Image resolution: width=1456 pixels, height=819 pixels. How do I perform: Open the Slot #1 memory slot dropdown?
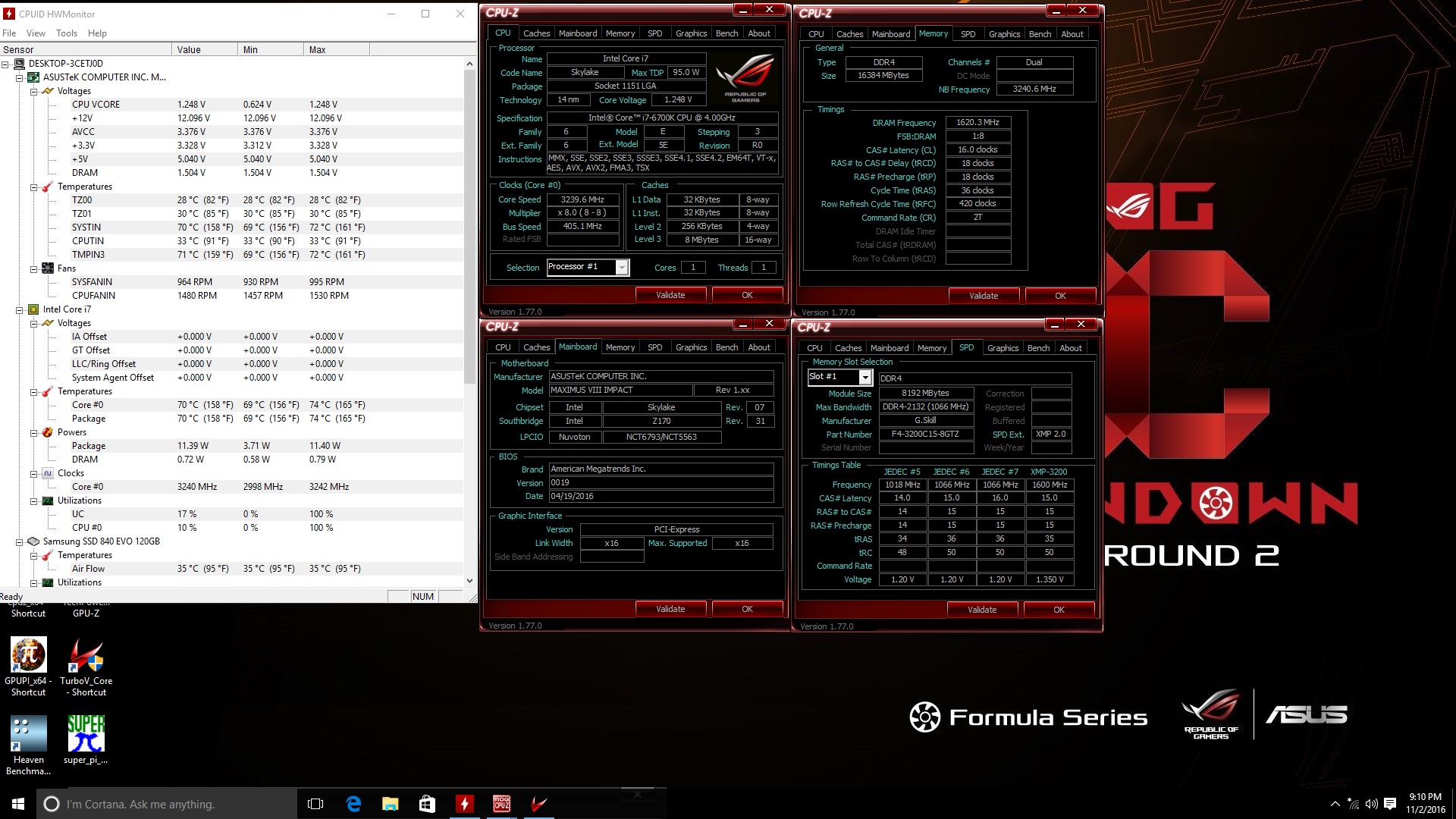(x=865, y=377)
